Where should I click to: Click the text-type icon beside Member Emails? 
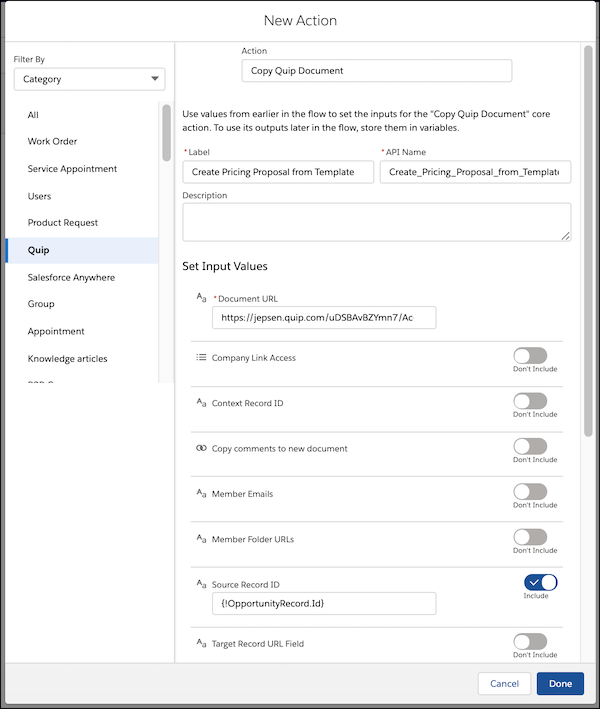click(201, 493)
